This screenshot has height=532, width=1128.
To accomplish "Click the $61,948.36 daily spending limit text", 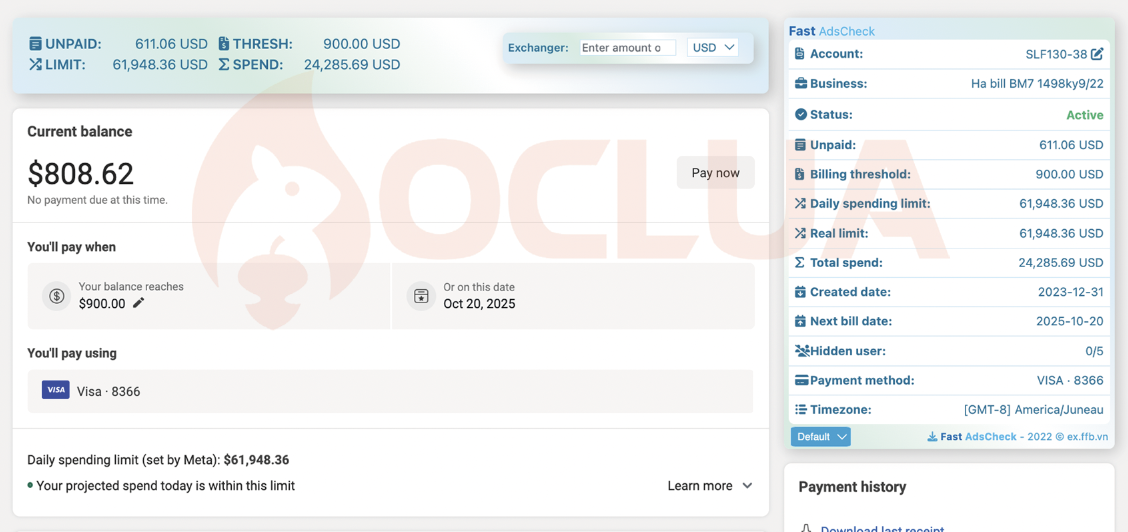I will [x=256, y=459].
